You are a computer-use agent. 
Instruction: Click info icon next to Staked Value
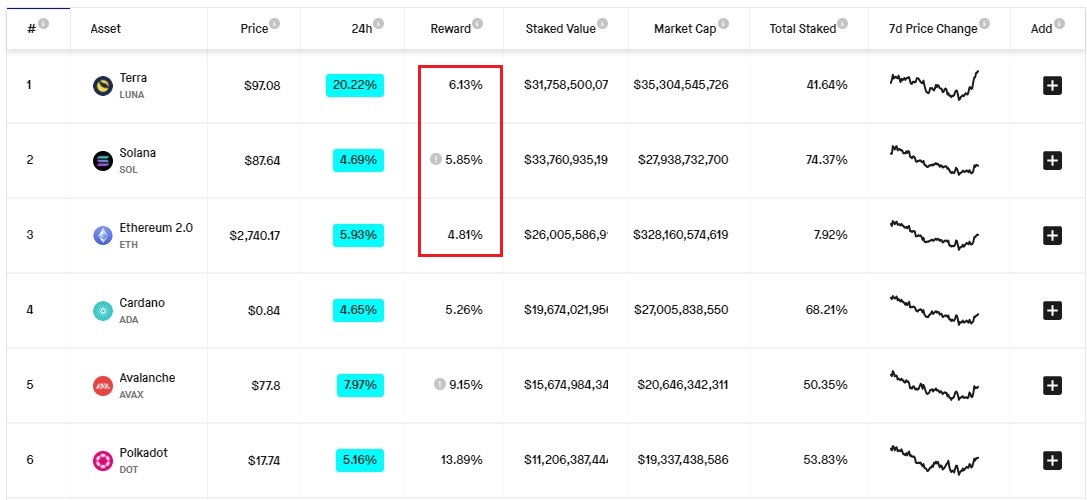click(x=603, y=24)
